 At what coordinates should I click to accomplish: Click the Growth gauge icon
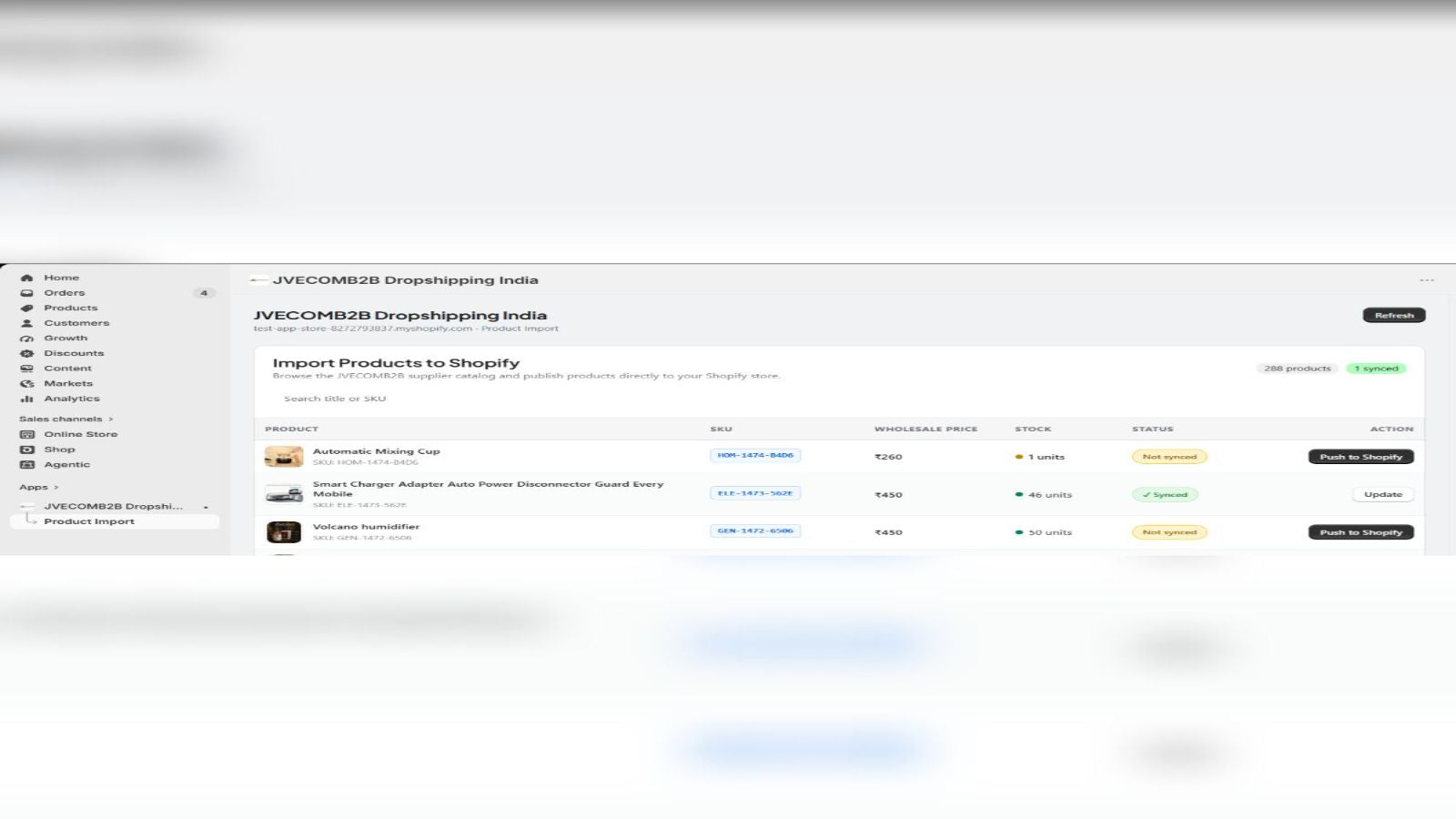coord(26,339)
